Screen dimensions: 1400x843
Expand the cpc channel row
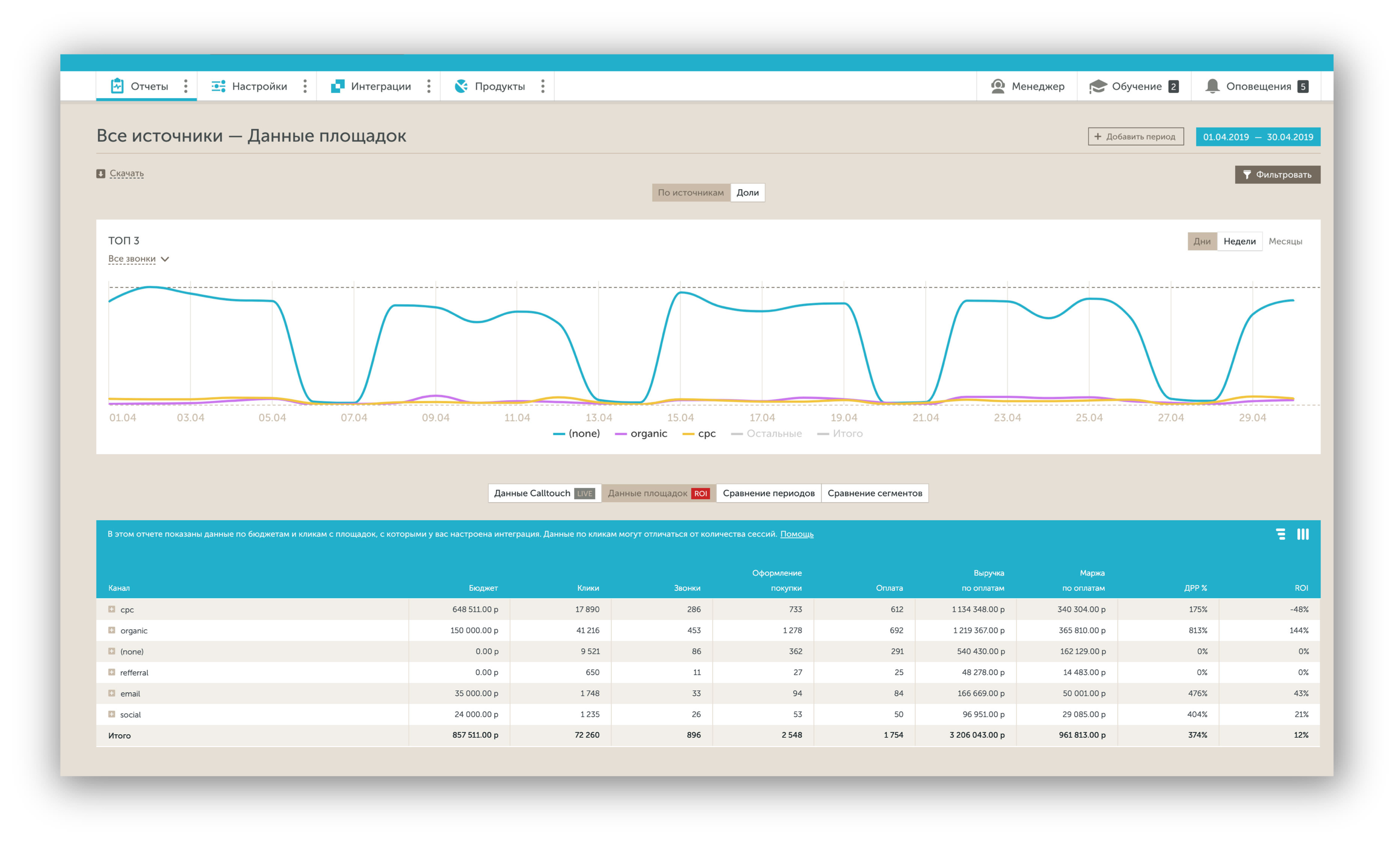(112, 609)
